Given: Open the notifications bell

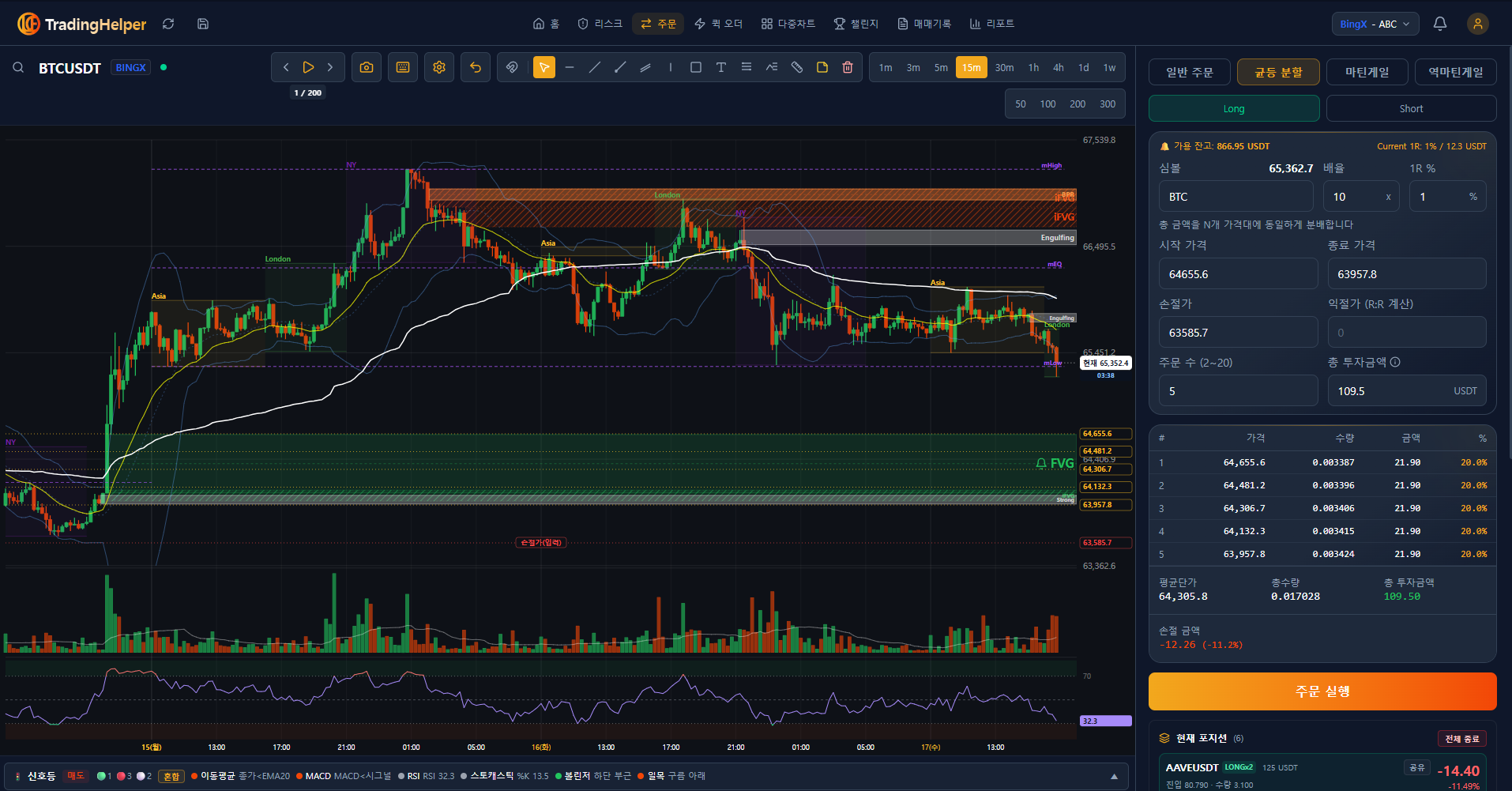Looking at the screenshot, I should (1440, 24).
